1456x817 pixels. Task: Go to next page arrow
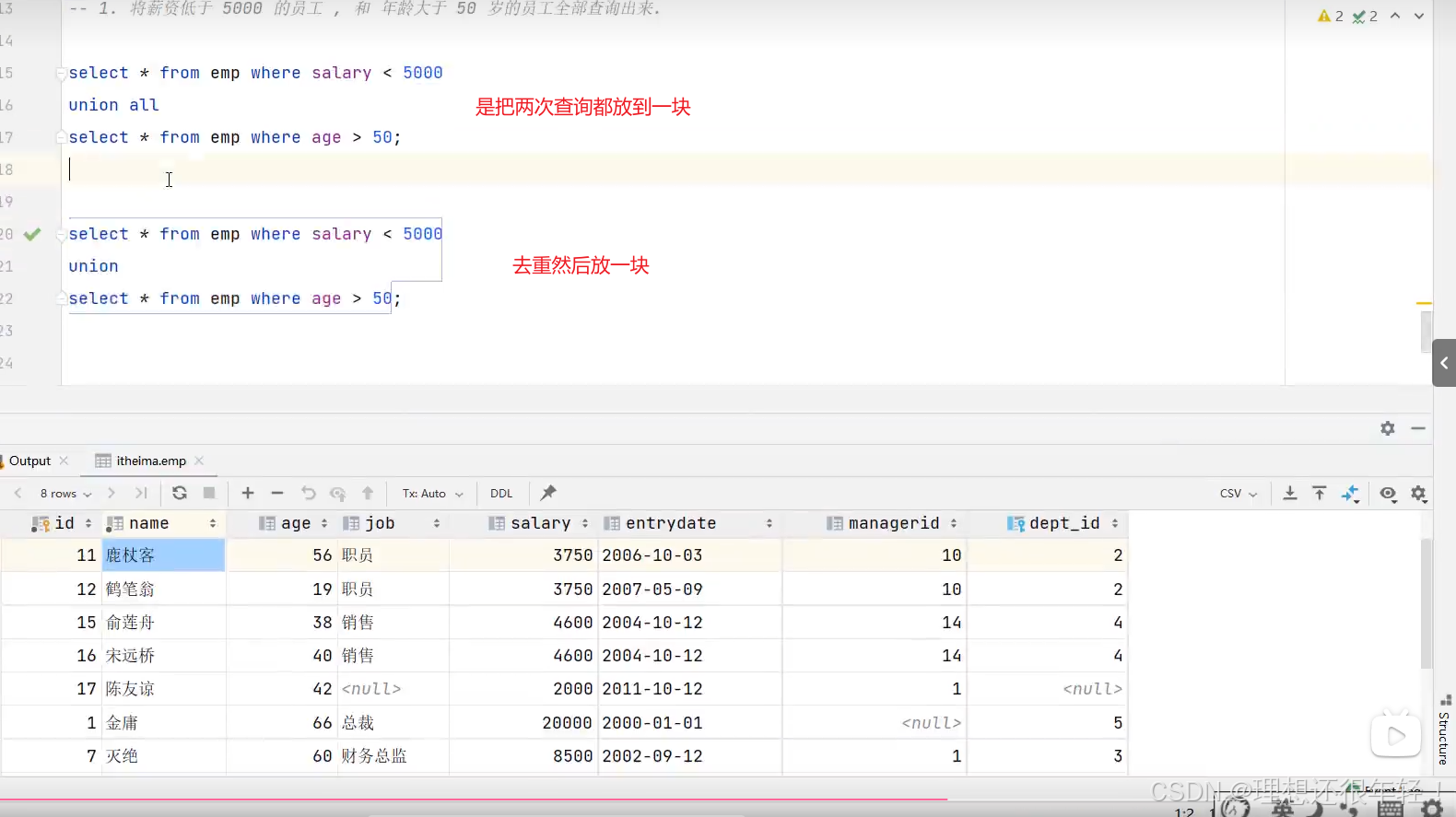(x=112, y=493)
